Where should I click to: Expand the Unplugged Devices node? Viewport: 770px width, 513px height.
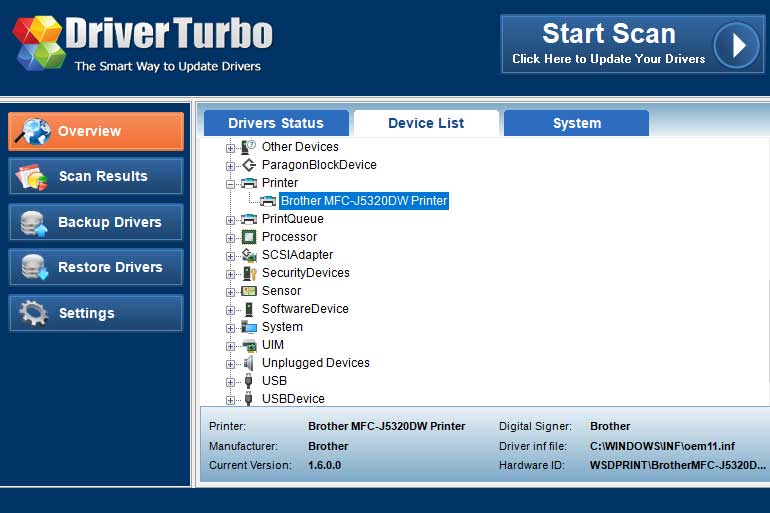(x=230, y=364)
